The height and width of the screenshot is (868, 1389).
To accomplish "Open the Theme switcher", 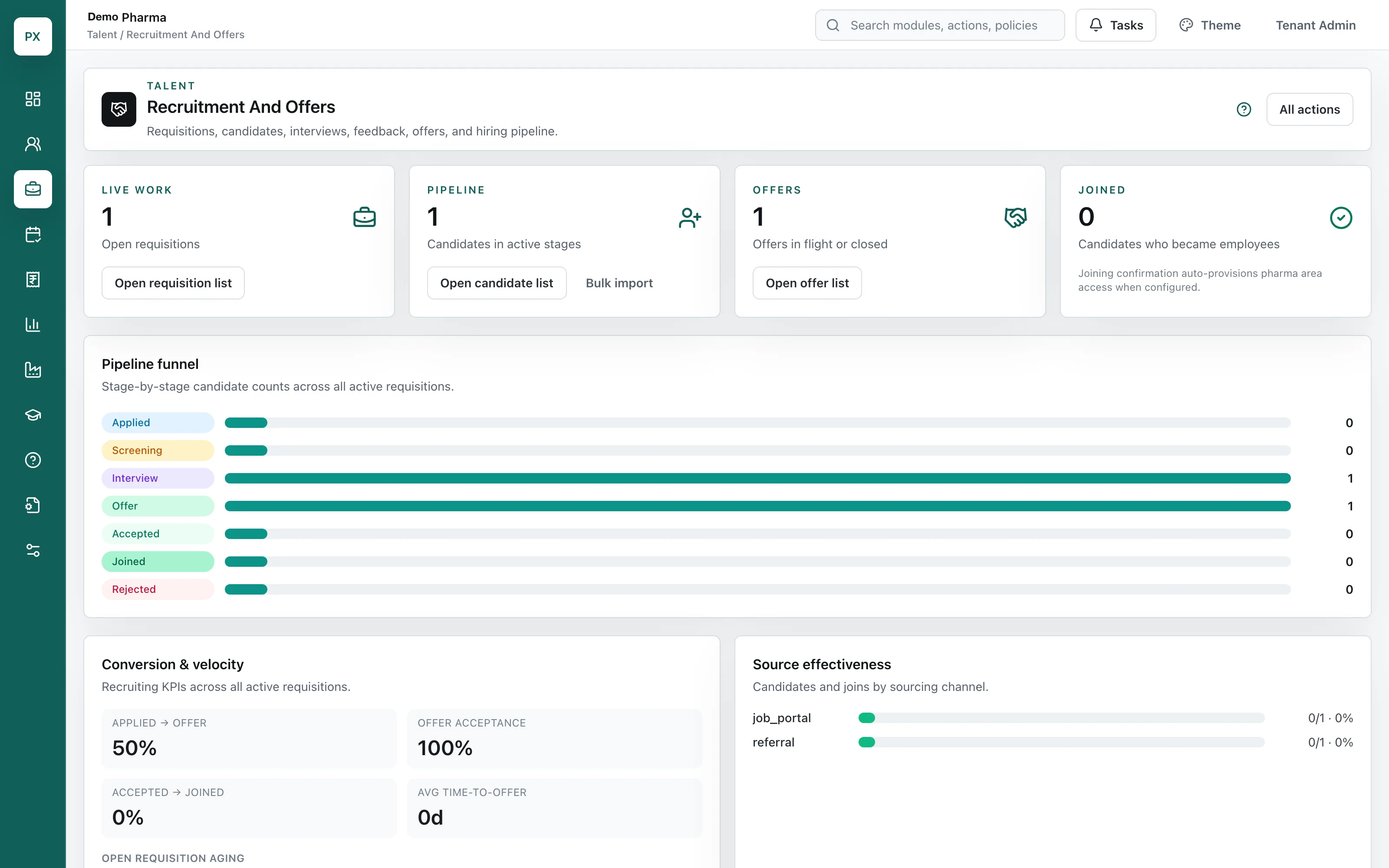I will [1210, 25].
